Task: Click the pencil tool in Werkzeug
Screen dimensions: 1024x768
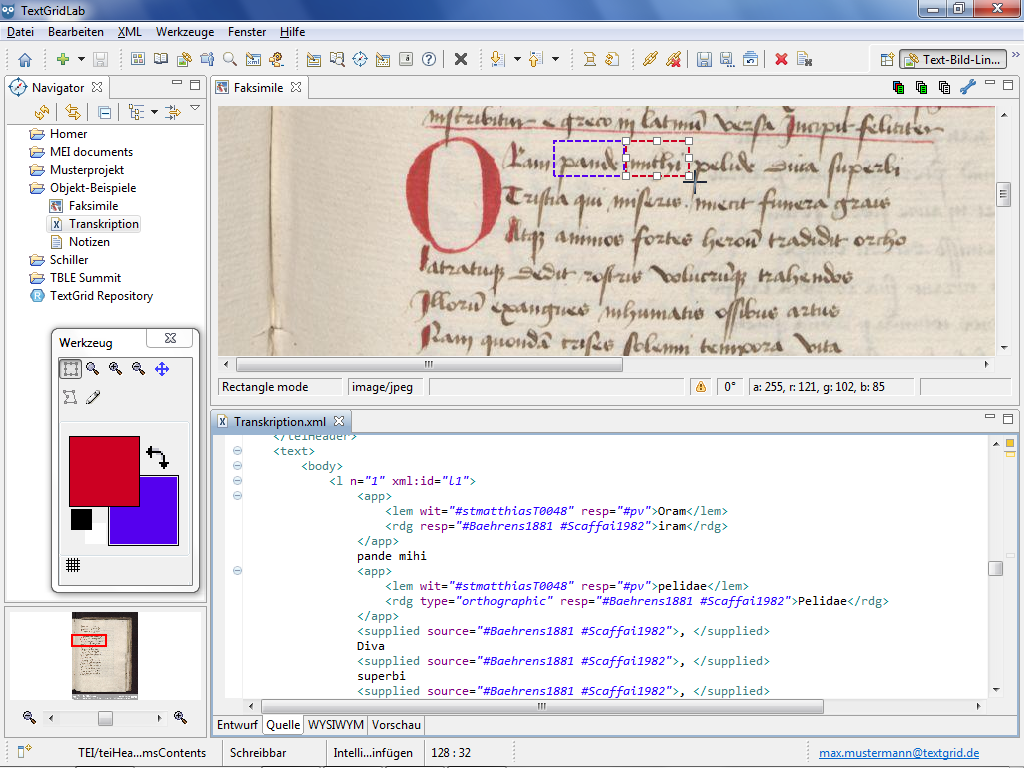Action: [x=93, y=398]
